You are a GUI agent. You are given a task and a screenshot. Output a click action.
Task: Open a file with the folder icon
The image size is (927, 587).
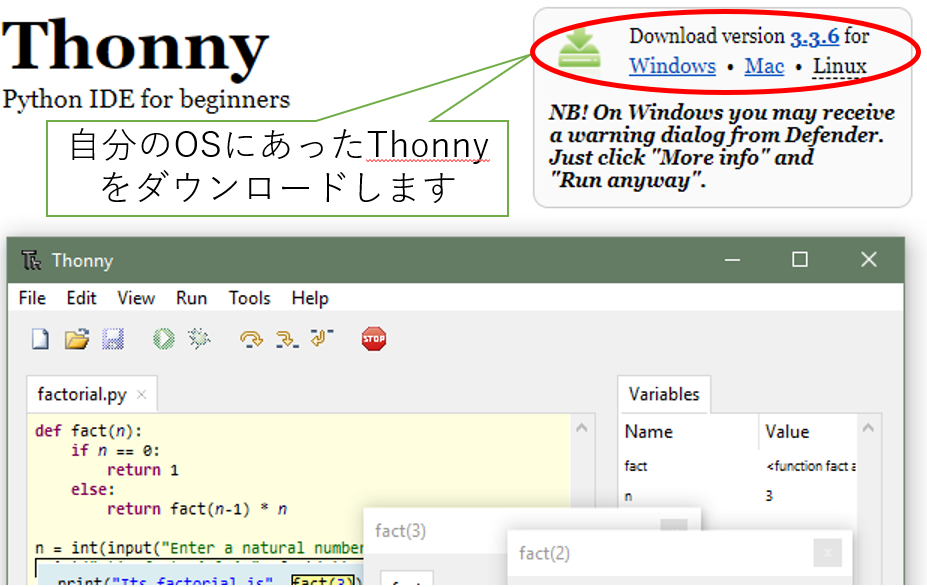77,339
